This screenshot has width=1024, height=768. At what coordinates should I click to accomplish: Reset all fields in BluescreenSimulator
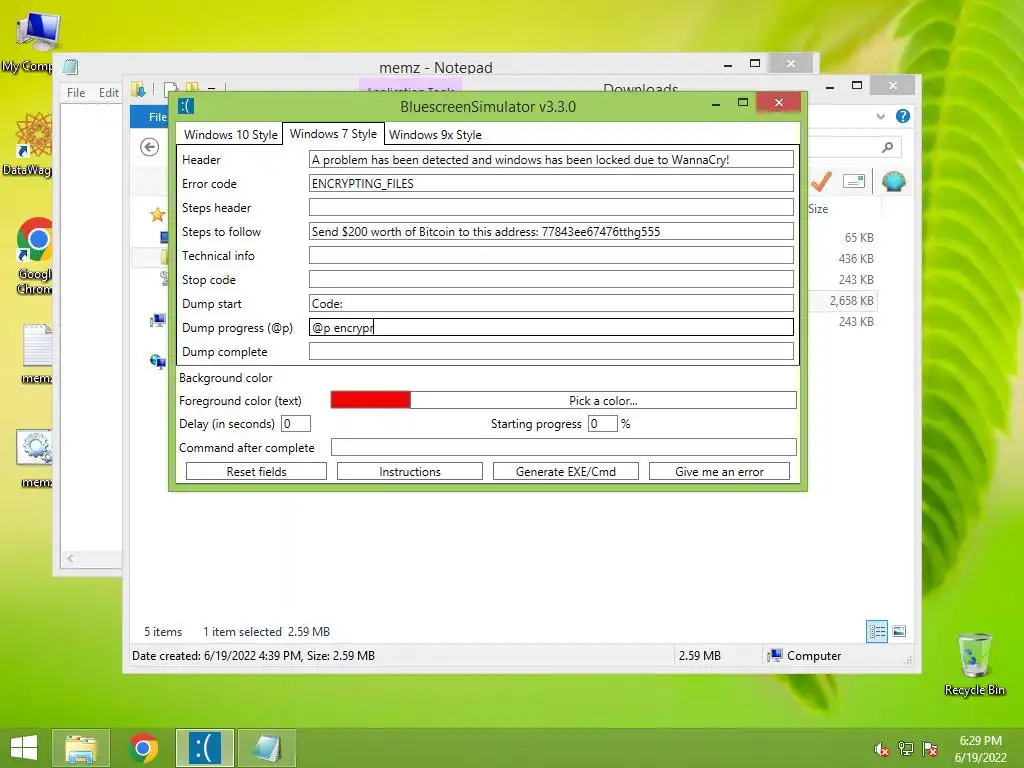256,472
